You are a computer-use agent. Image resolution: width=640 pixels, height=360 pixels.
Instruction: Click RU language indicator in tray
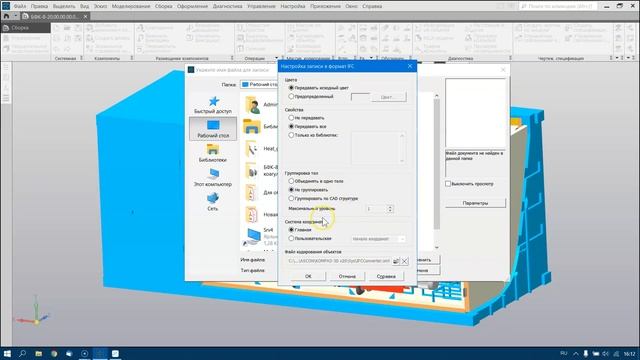564,353
